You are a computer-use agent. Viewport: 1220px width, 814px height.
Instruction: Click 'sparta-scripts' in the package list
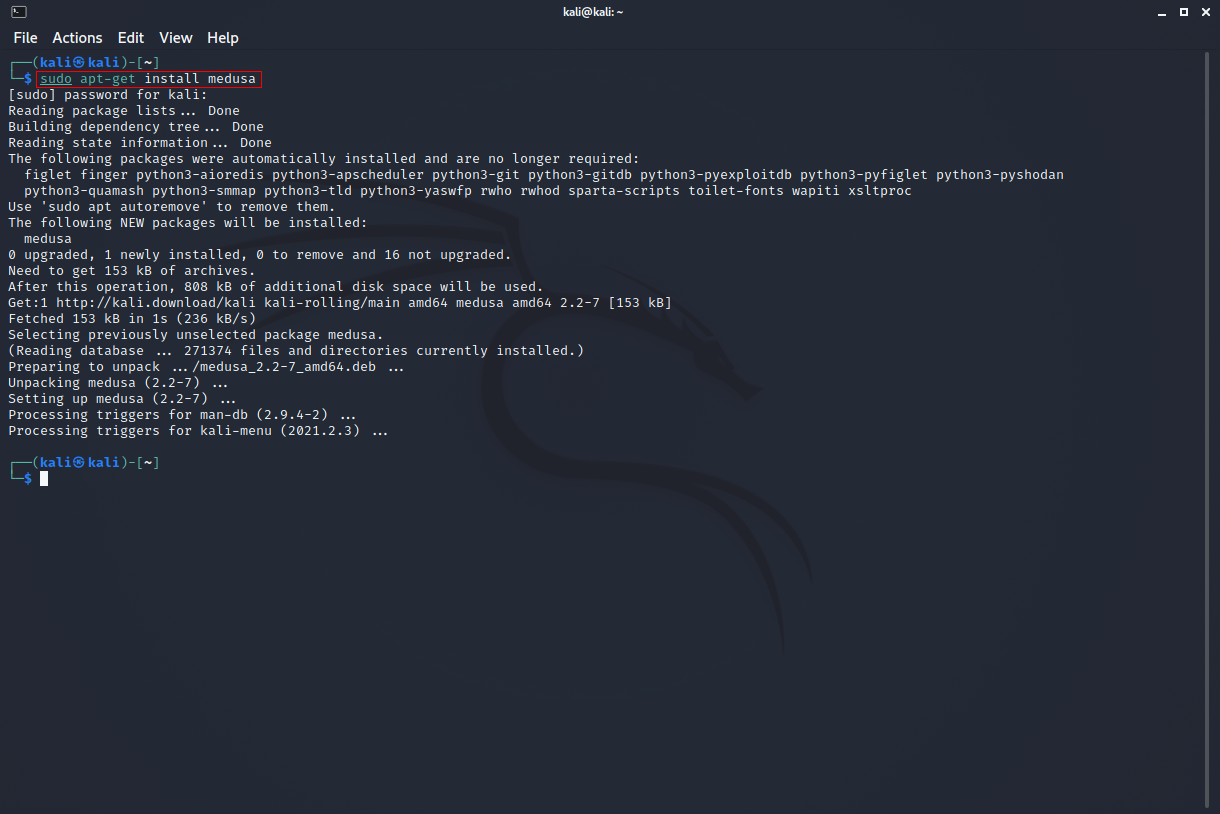[x=624, y=191]
